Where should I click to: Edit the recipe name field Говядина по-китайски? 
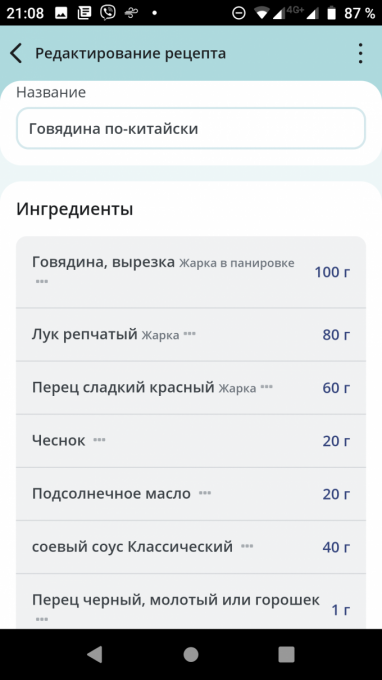pos(191,129)
